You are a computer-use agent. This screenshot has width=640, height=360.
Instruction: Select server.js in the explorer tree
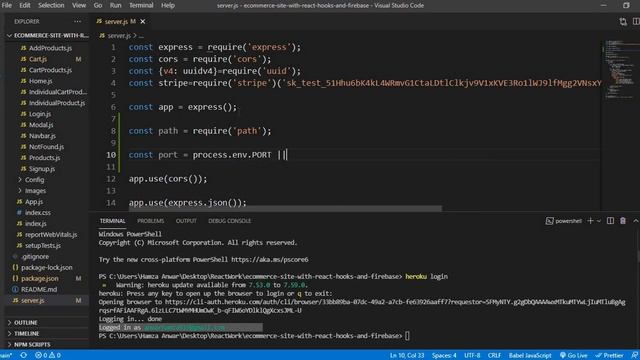(x=33, y=301)
